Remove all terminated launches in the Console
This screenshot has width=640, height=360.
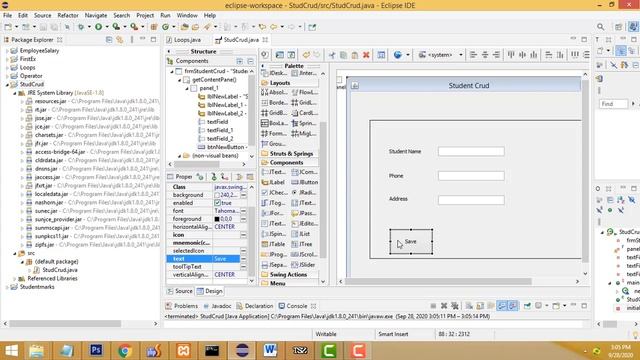[455, 306]
